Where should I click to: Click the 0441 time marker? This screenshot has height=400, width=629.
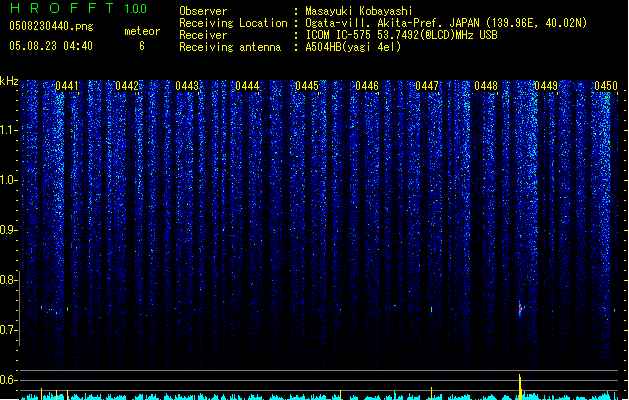(67, 86)
